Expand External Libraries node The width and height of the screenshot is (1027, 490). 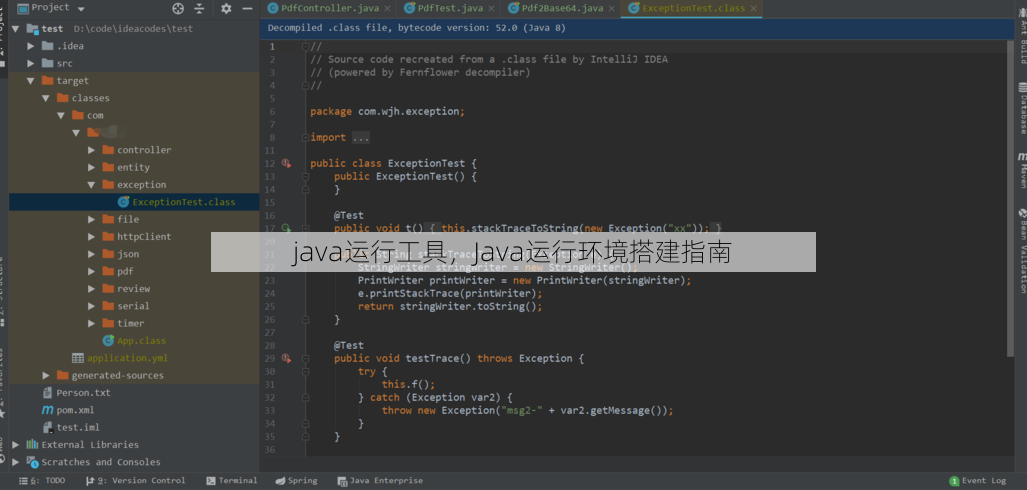16,445
